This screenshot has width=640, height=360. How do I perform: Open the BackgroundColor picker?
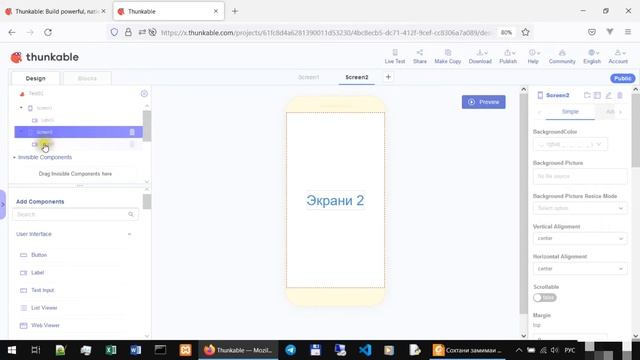click(x=570, y=144)
